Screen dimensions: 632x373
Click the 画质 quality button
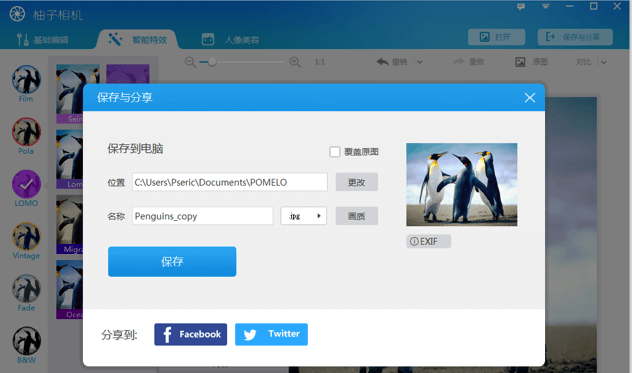(357, 216)
